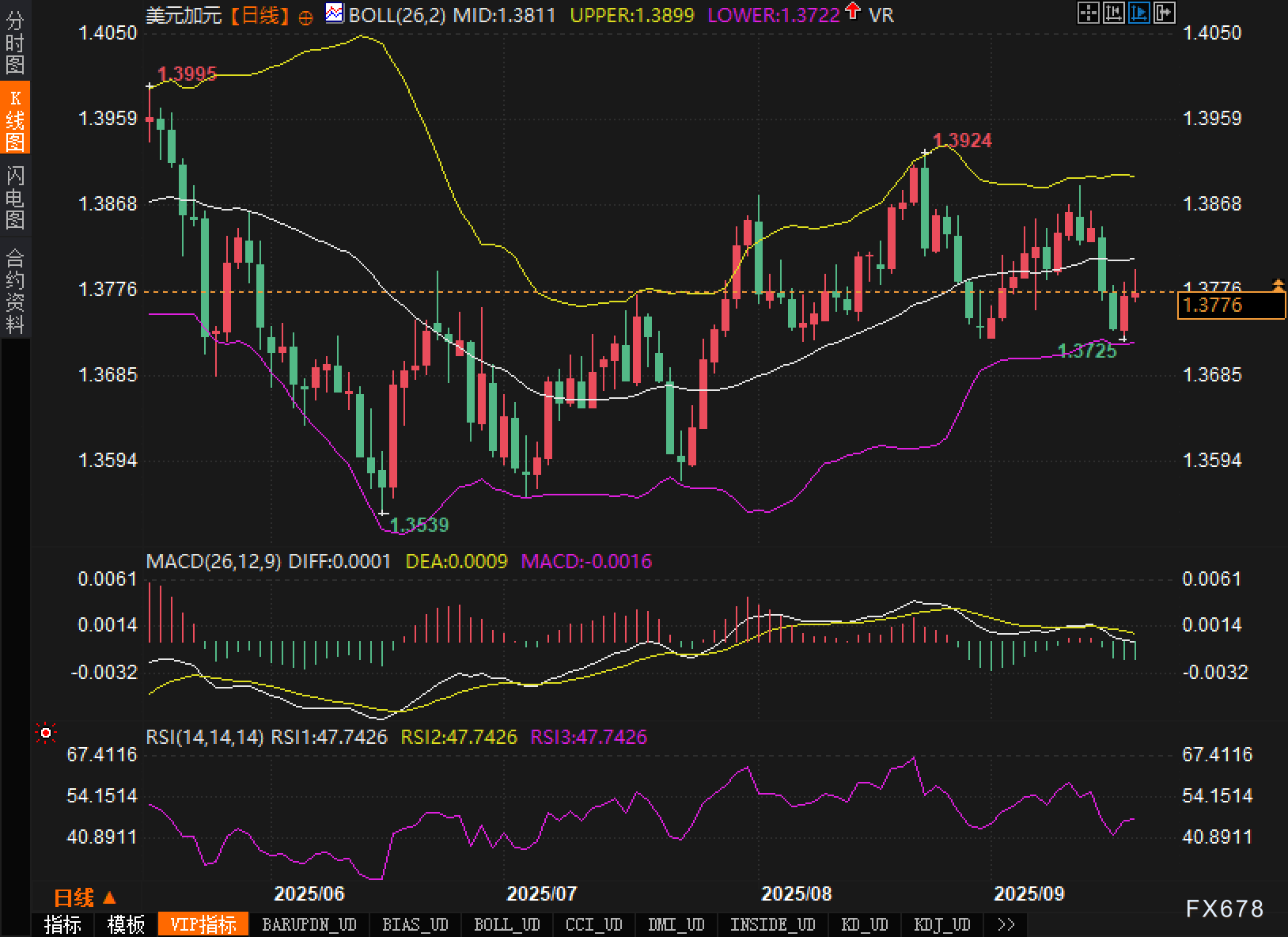Viewport: 1288px width, 937px height.
Task: Open the 日线 period dropdown at bottom left
Action: click(85, 897)
